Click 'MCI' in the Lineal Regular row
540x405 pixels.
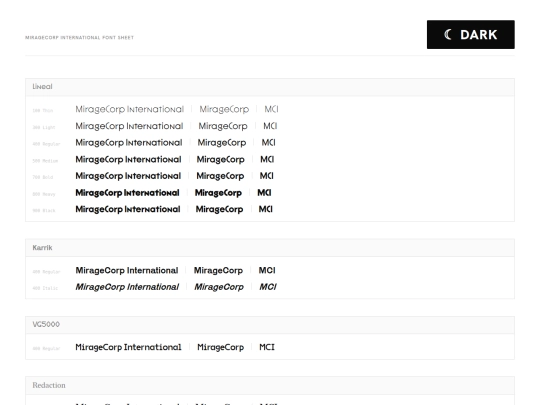pyautogui.click(x=268, y=143)
